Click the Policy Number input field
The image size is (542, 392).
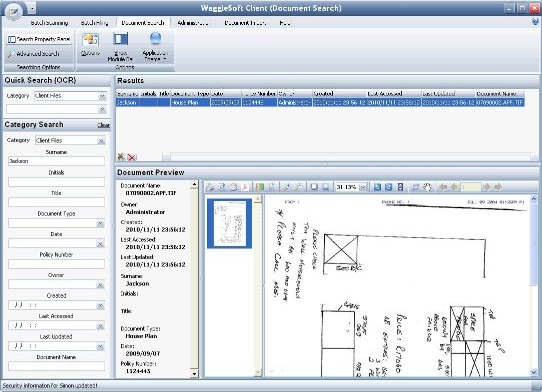tap(56, 264)
